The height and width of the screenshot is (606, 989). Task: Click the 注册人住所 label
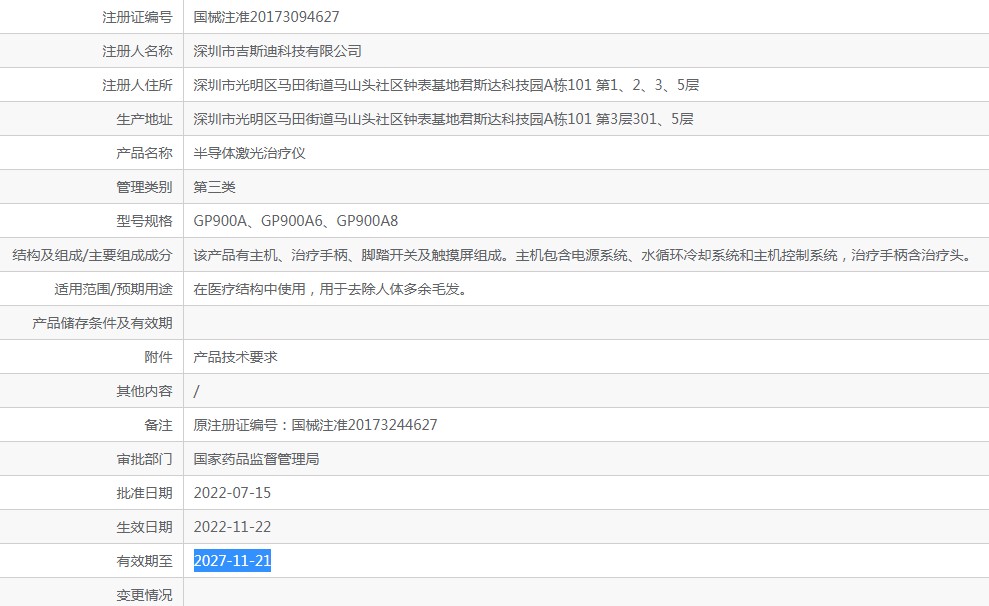pyautogui.click(x=137, y=85)
